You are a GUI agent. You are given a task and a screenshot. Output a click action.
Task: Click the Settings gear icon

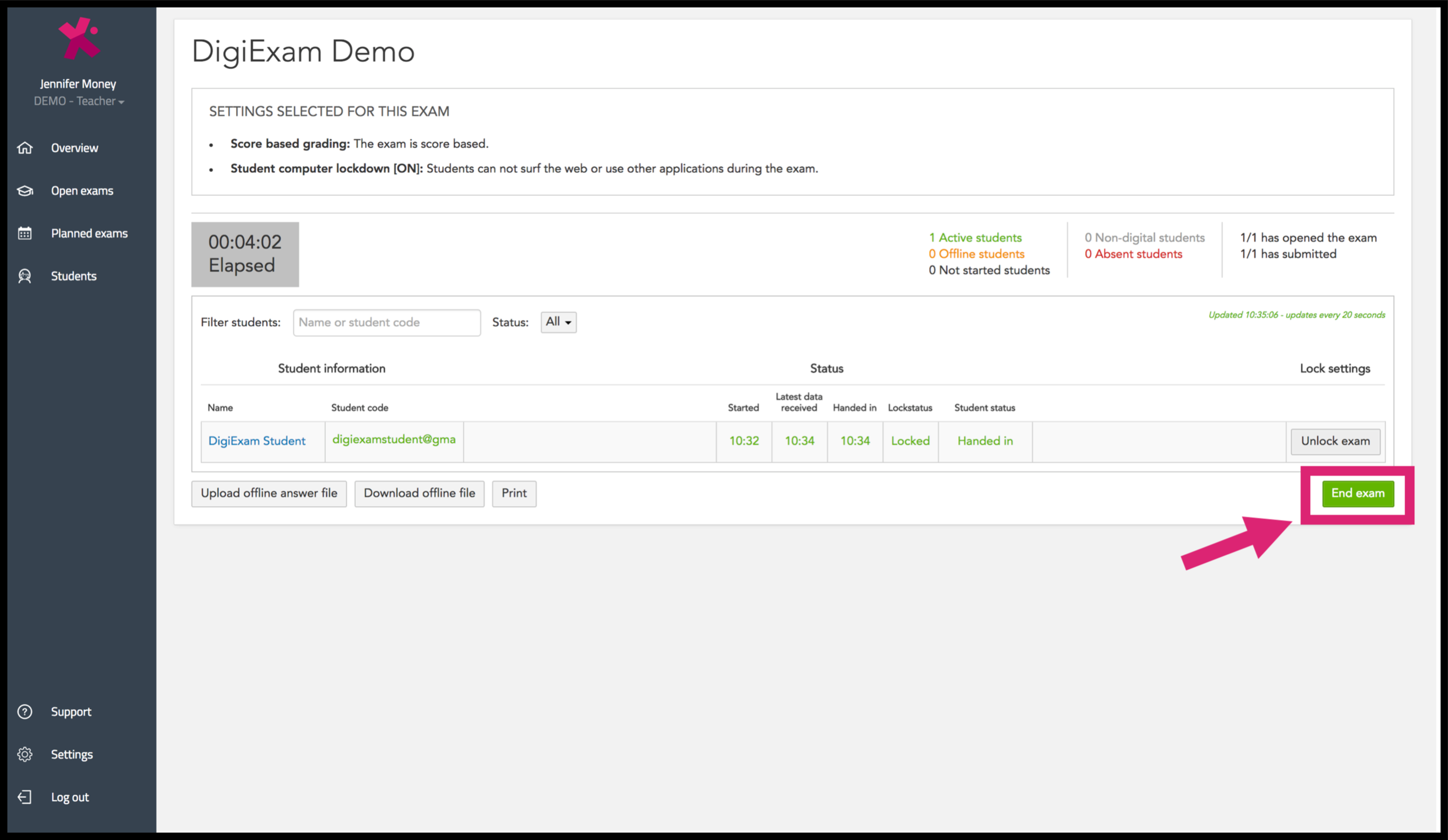click(25, 754)
